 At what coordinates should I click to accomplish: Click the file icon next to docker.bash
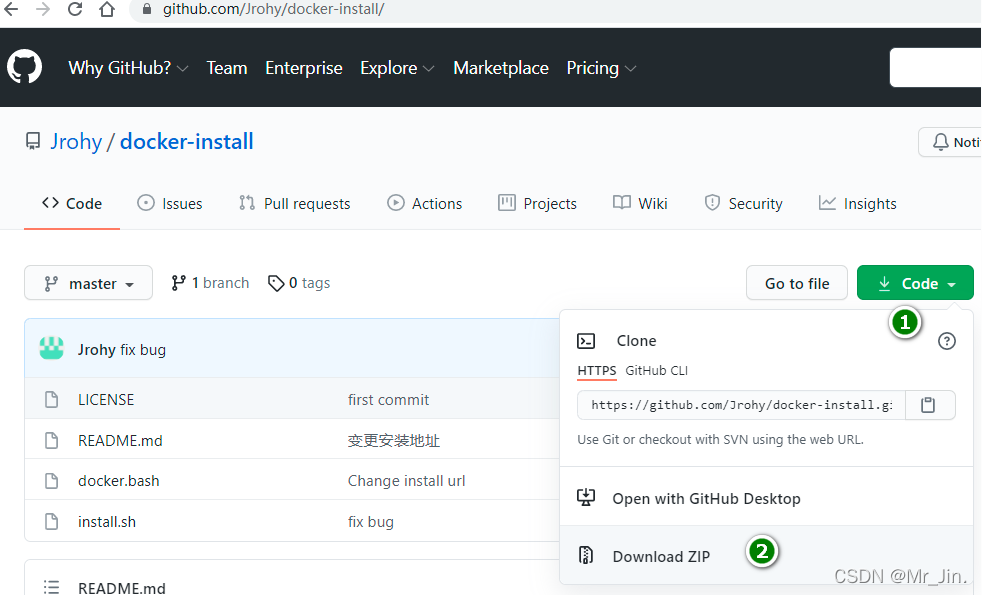coord(52,481)
